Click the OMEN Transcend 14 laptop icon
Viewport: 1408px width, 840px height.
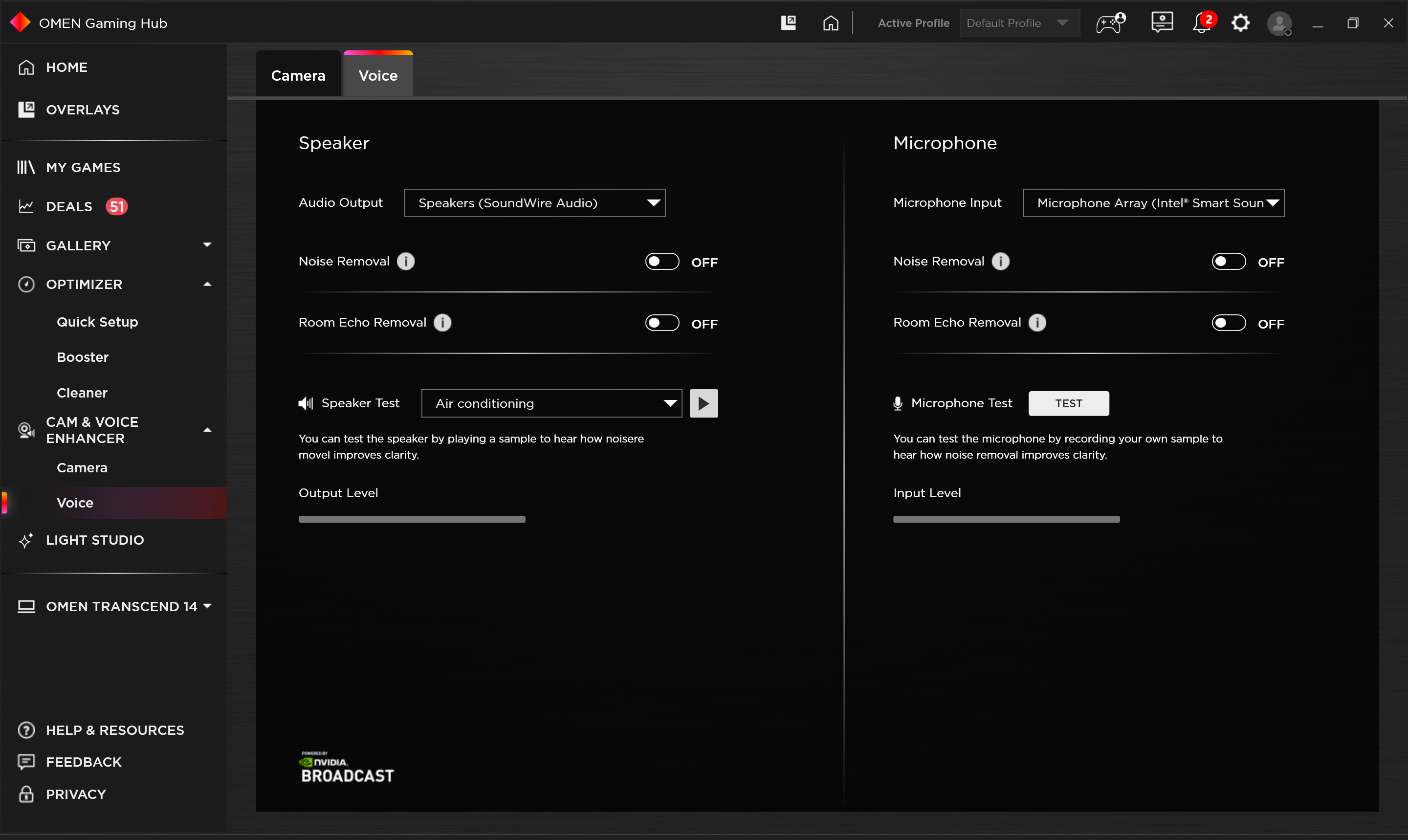click(x=26, y=606)
